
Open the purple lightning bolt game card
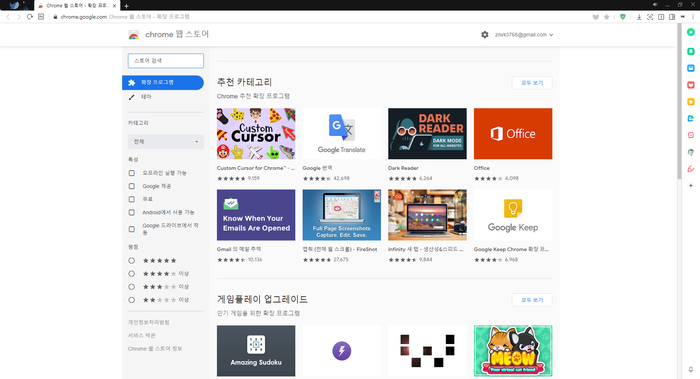[x=342, y=350]
